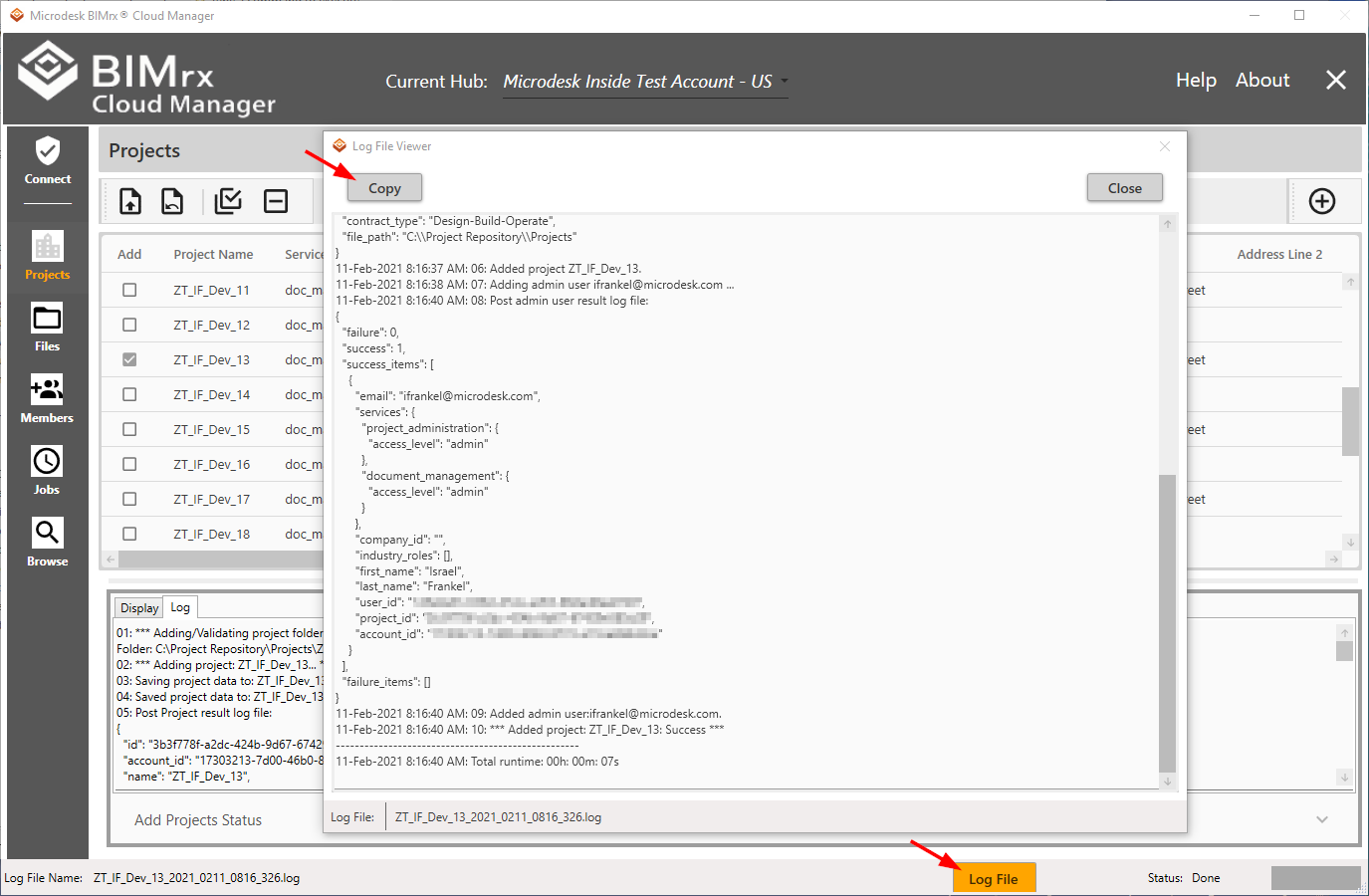Toggle checkbox for ZT_IF_Dev_14

pyautogui.click(x=129, y=394)
